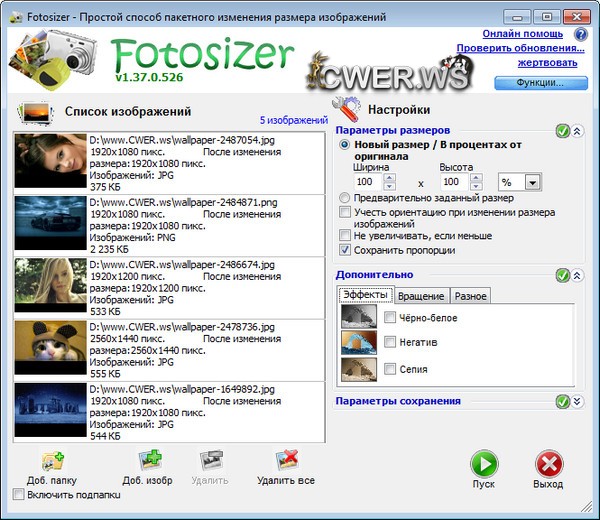Click green checkmark icon beside Параметры размеров
The image size is (600, 520).
[563, 131]
